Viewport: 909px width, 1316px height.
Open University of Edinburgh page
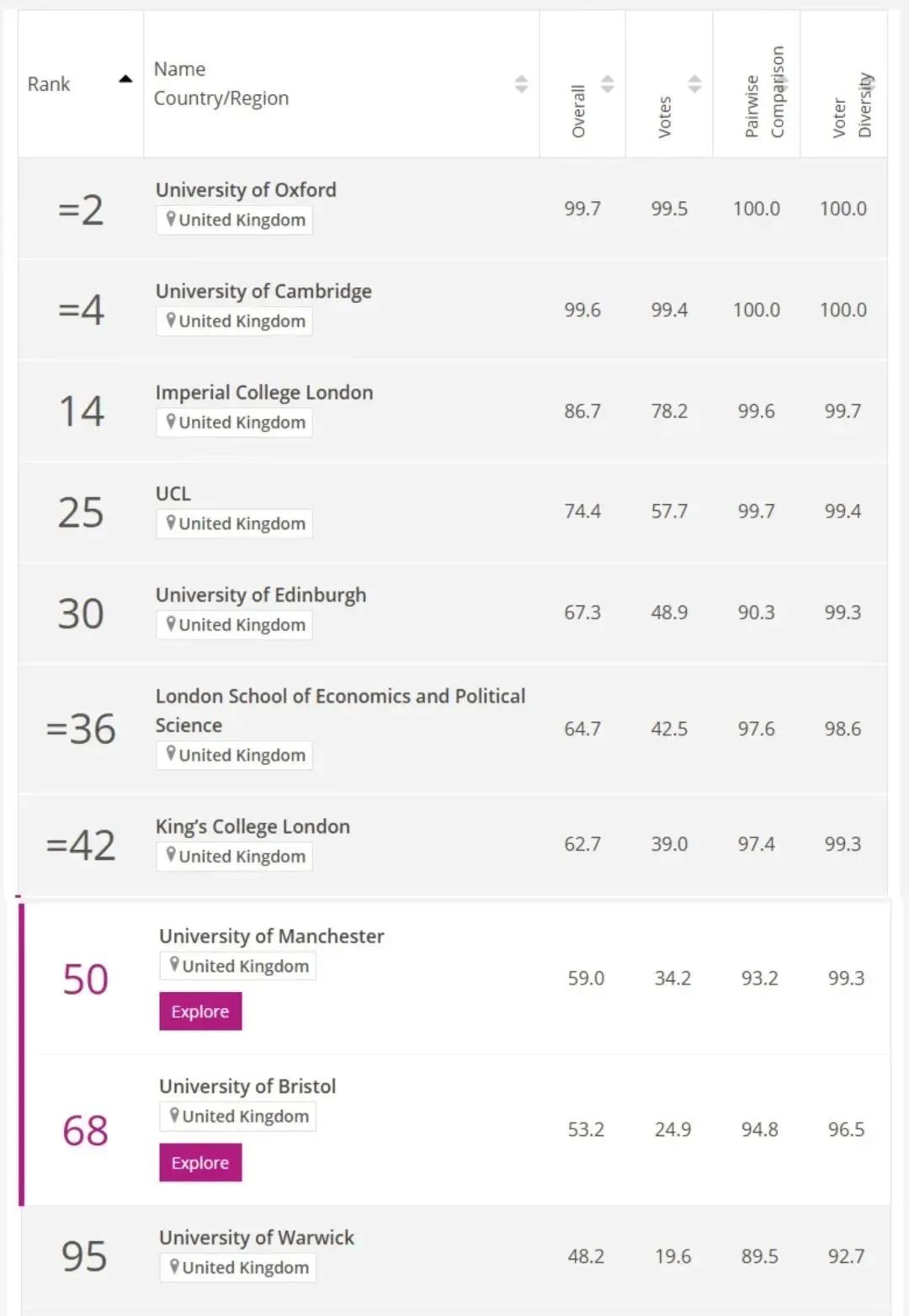(261, 595)
